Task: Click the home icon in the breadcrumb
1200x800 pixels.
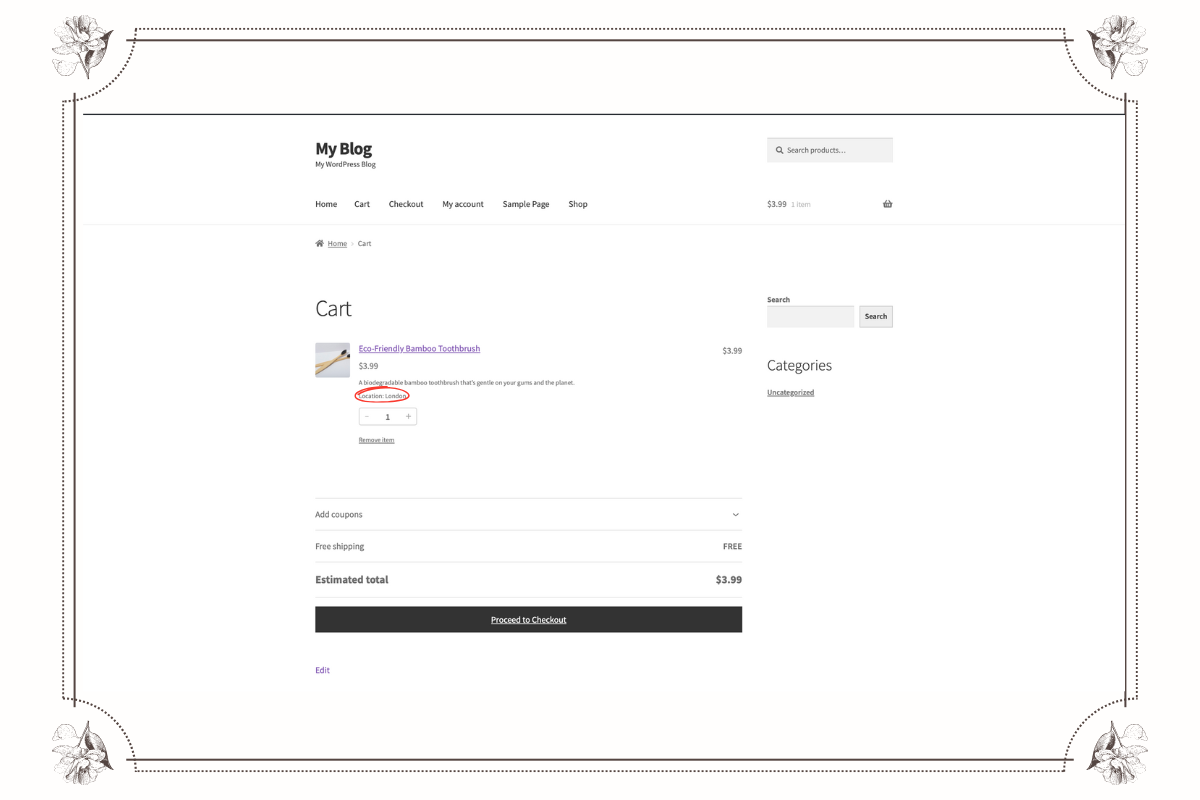Action: click(x=318, y=242)
